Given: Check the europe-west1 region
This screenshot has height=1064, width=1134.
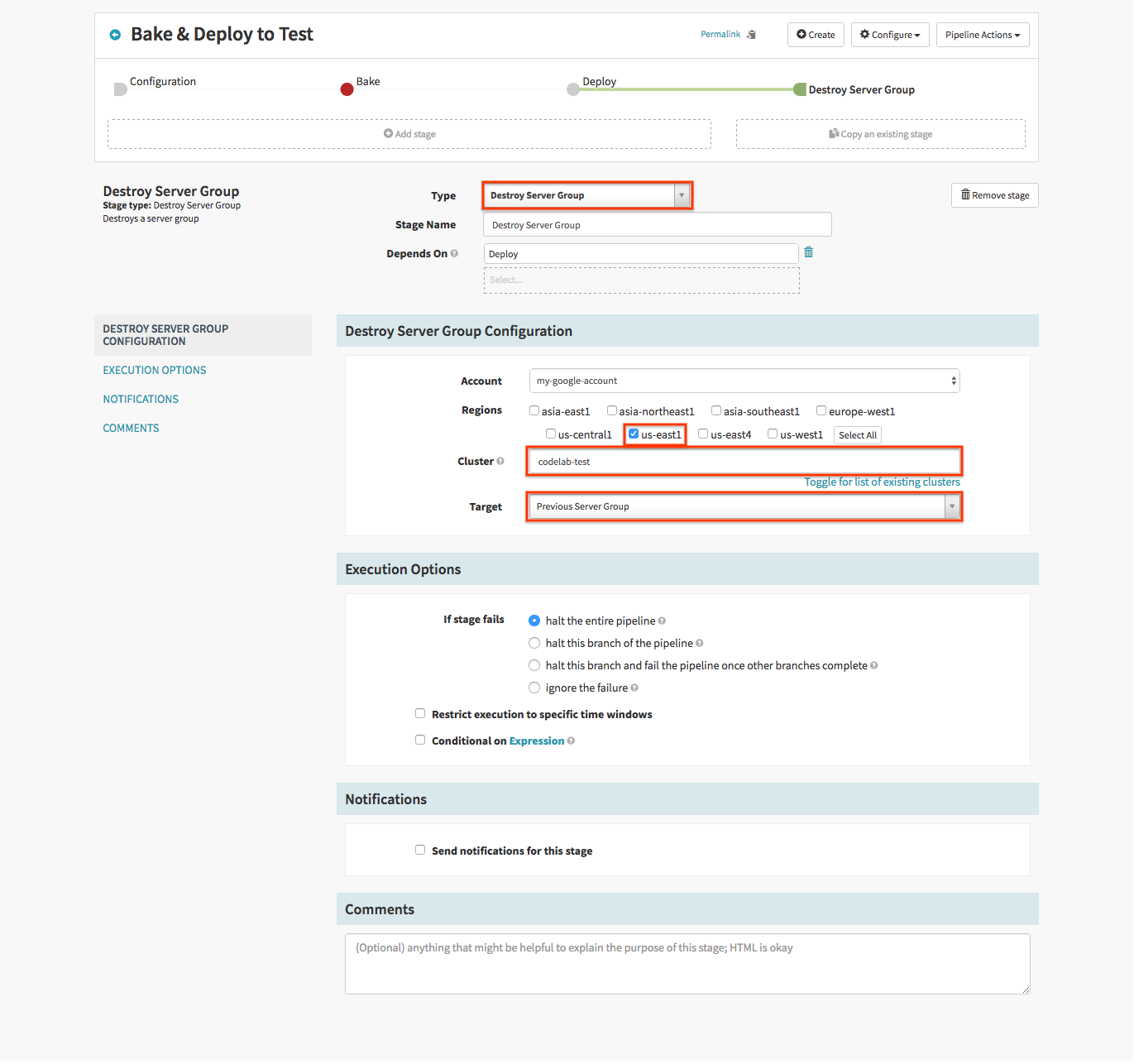Looking at the screenshot, I should click(821, 410).
